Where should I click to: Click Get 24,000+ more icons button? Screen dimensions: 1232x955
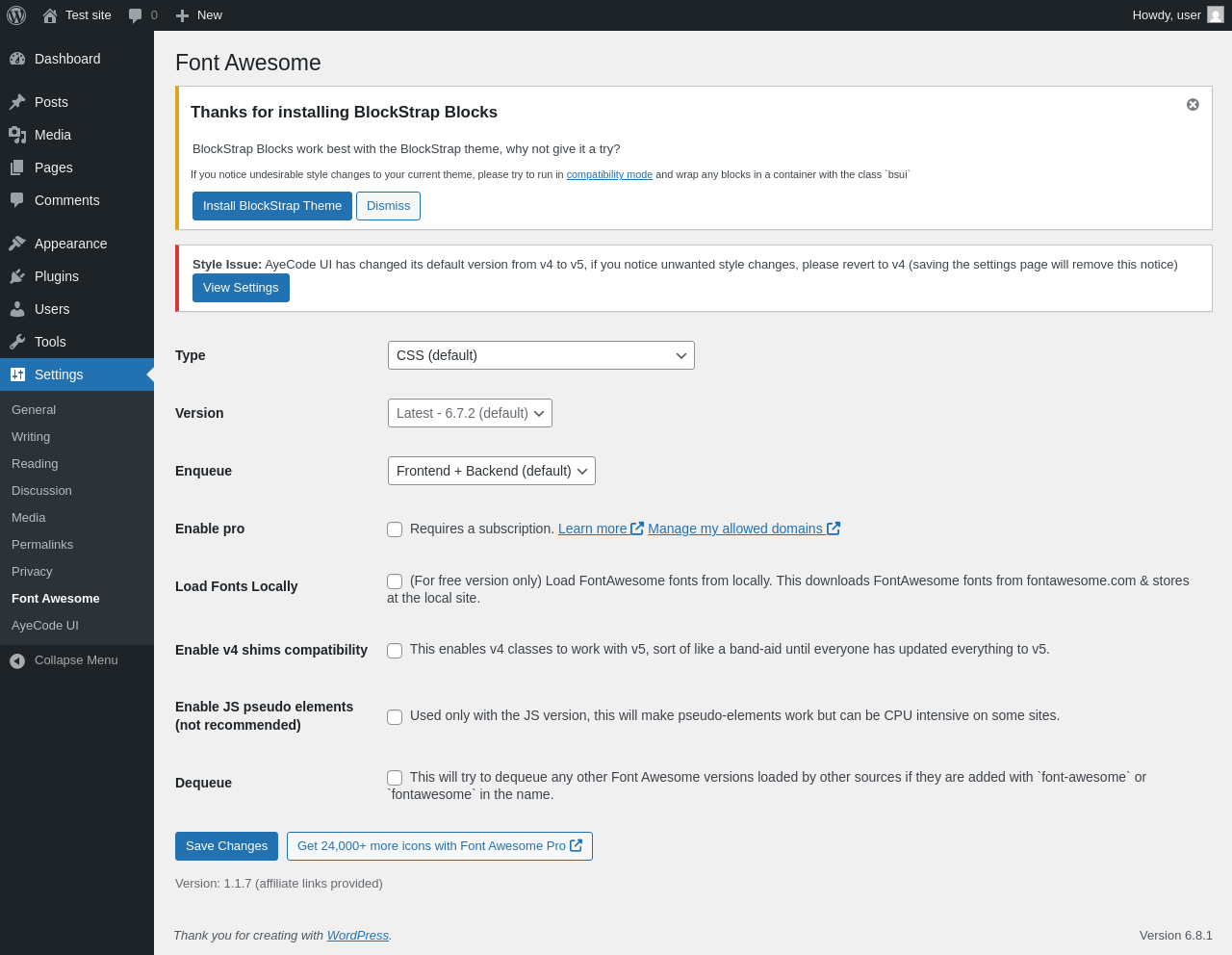440,846
